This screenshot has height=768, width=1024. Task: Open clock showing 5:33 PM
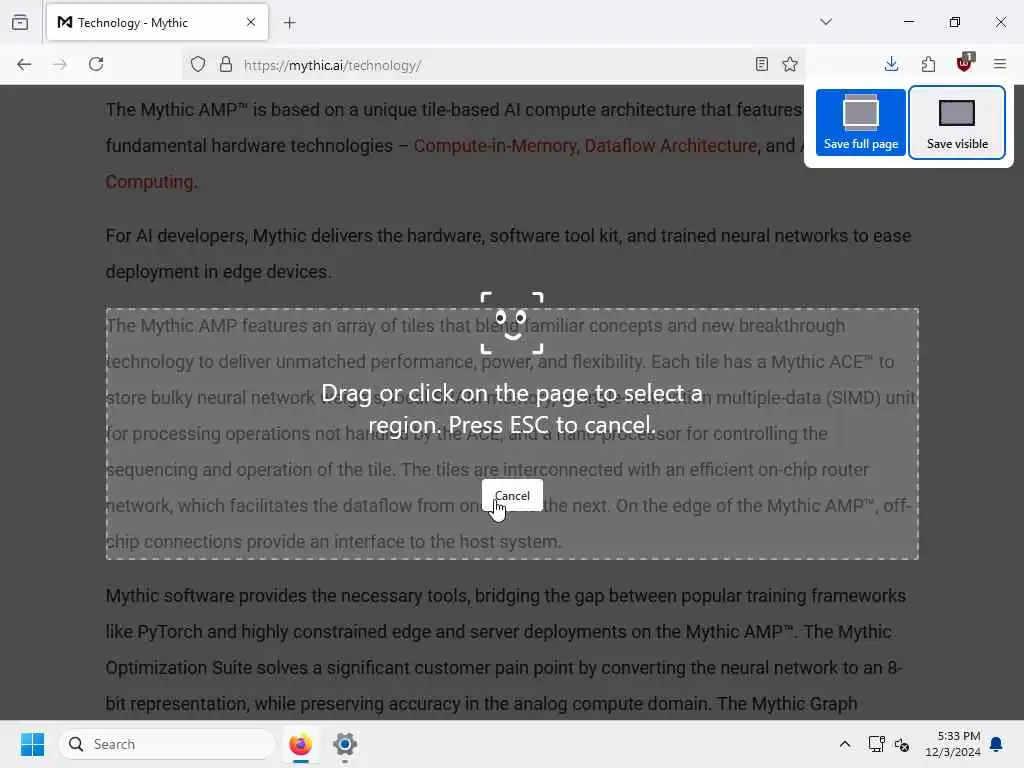click(952, 744)
